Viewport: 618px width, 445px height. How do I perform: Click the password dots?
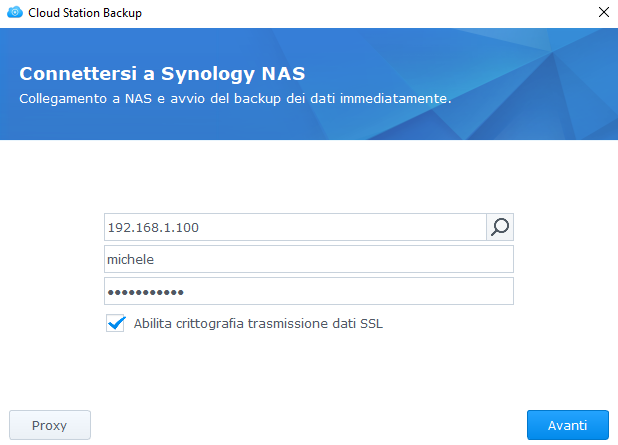146,291
